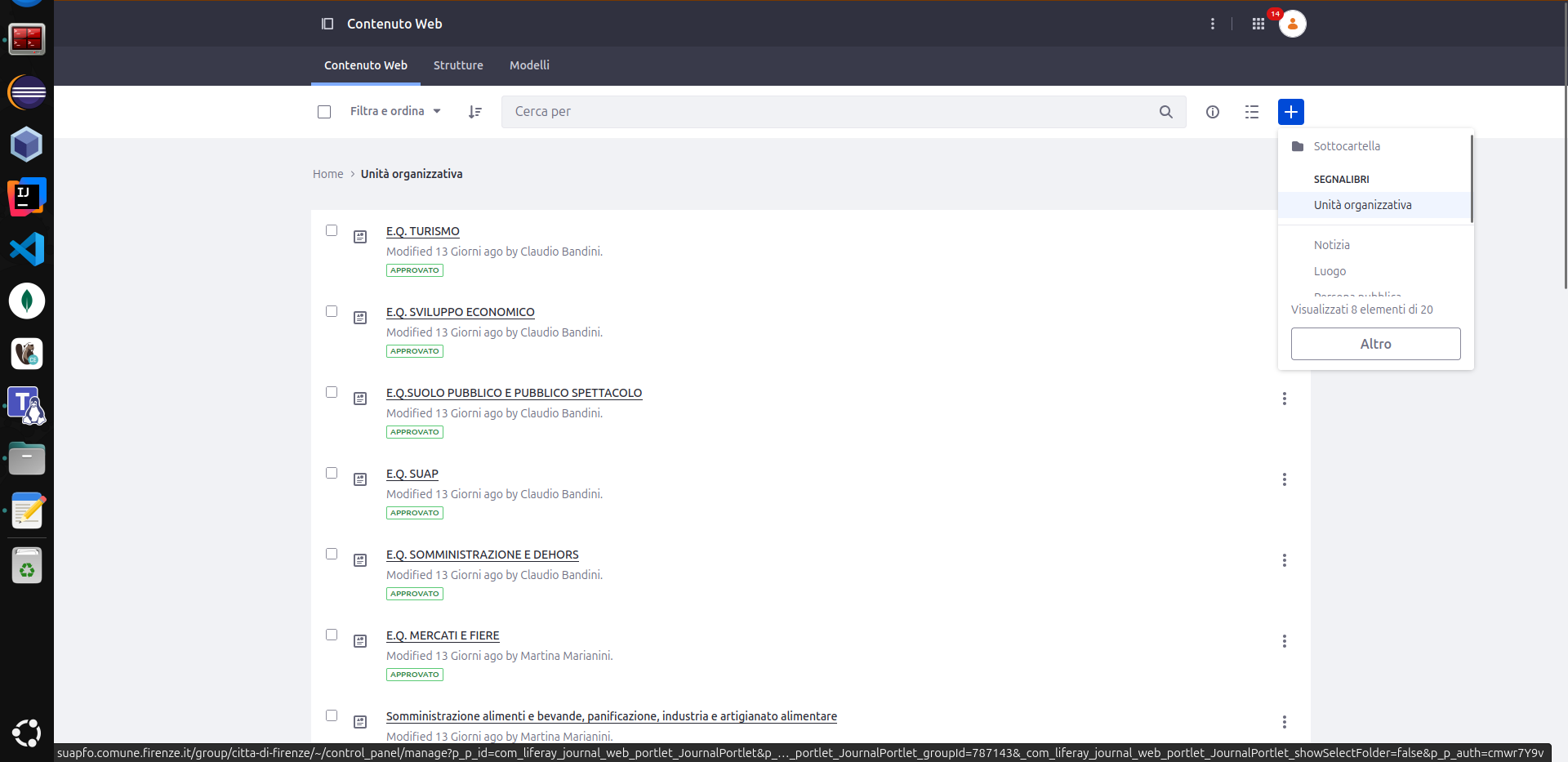The height and width of the screenshot is (762, 1568).
Task: Launch Visual Studio Code from the dock
Action: 27,249
